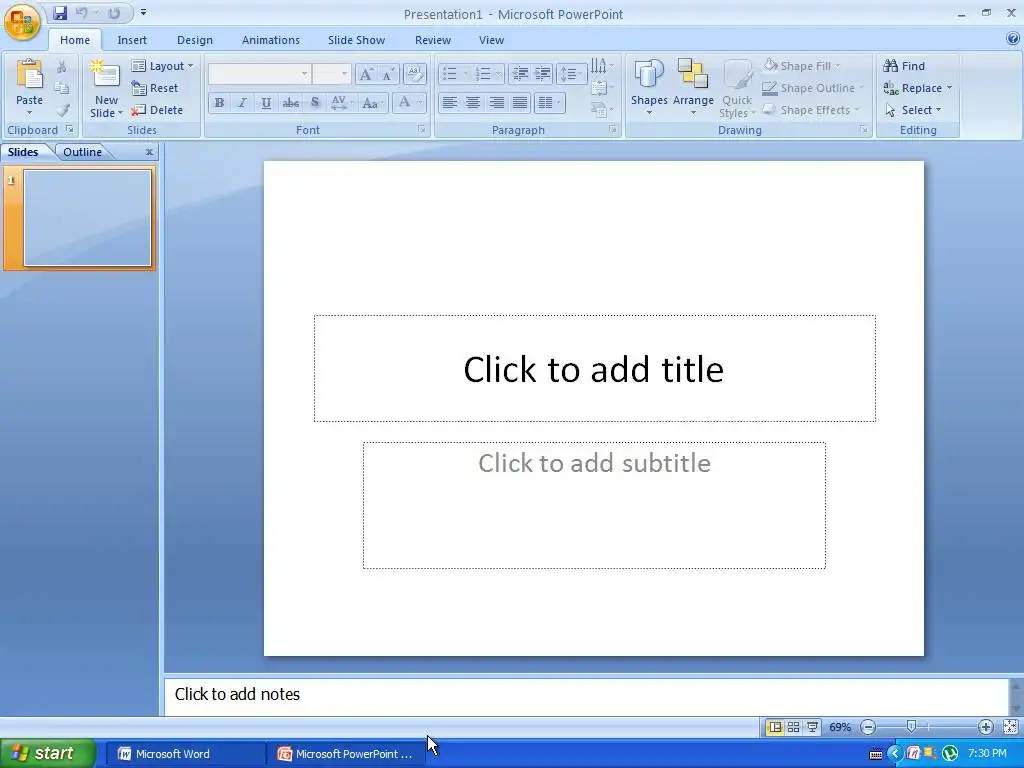Open the Clipboard pane dialog launcher
1024x768 pixels.
(x=70, y=130)
